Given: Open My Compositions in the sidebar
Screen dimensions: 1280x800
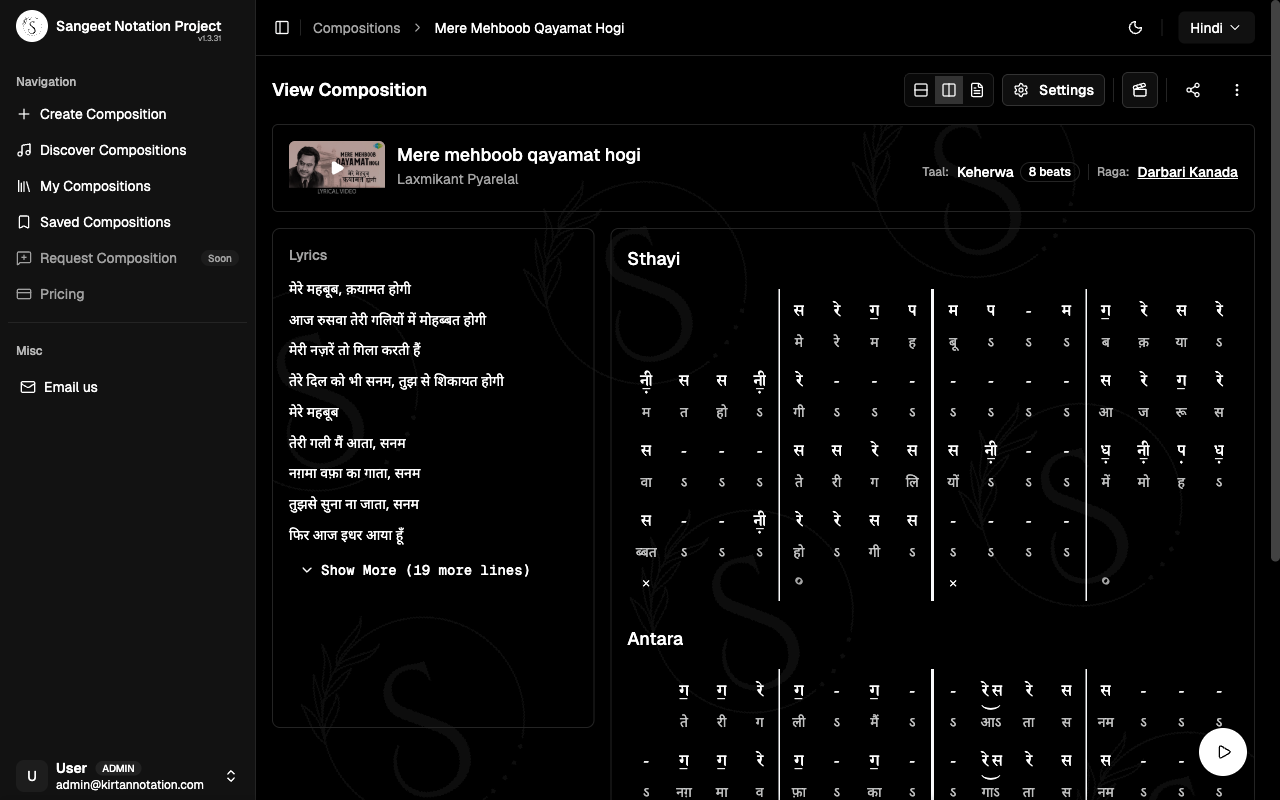Looking at the screenshot, I should point(95,186).
